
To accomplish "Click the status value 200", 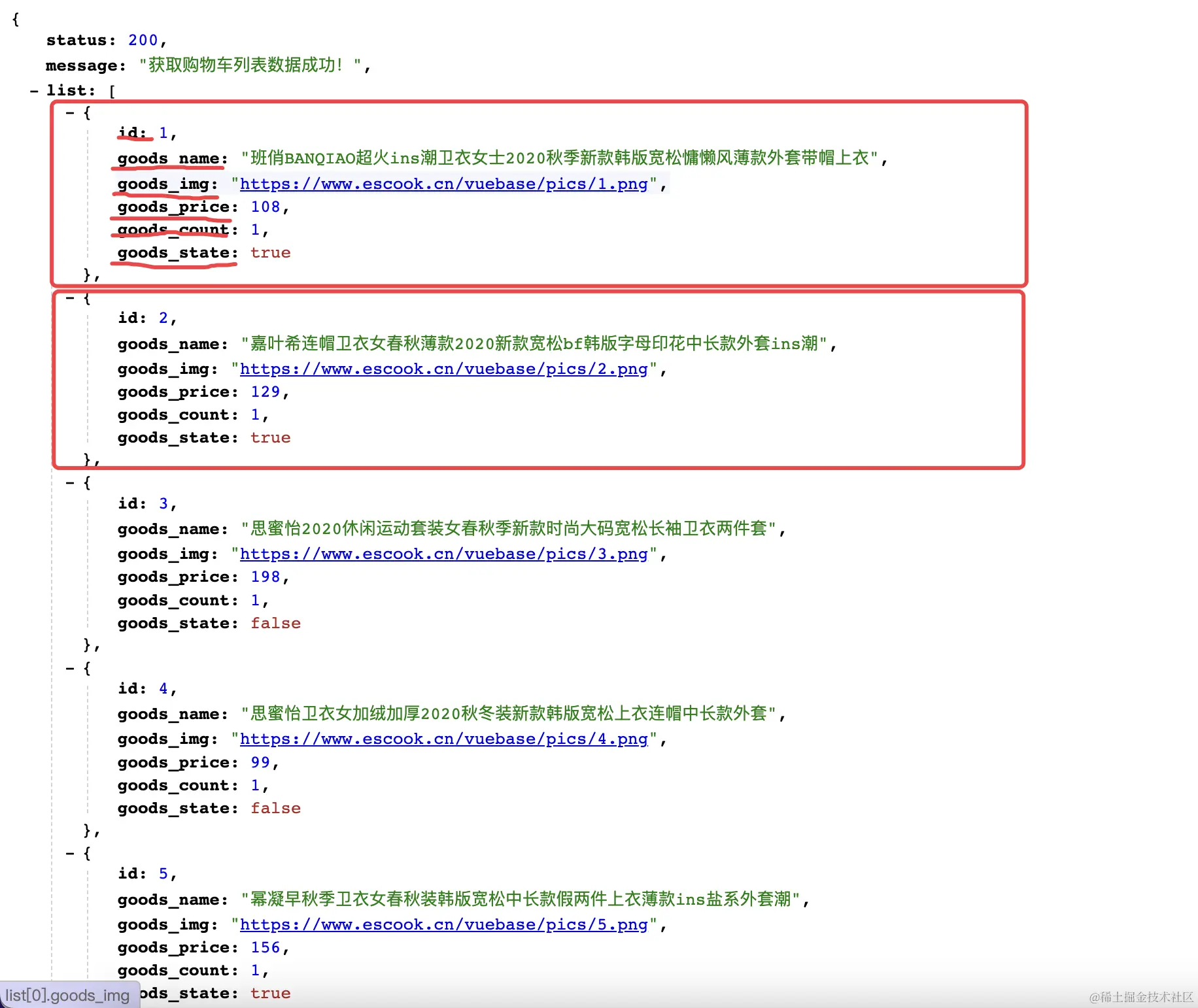I will 143,41.
